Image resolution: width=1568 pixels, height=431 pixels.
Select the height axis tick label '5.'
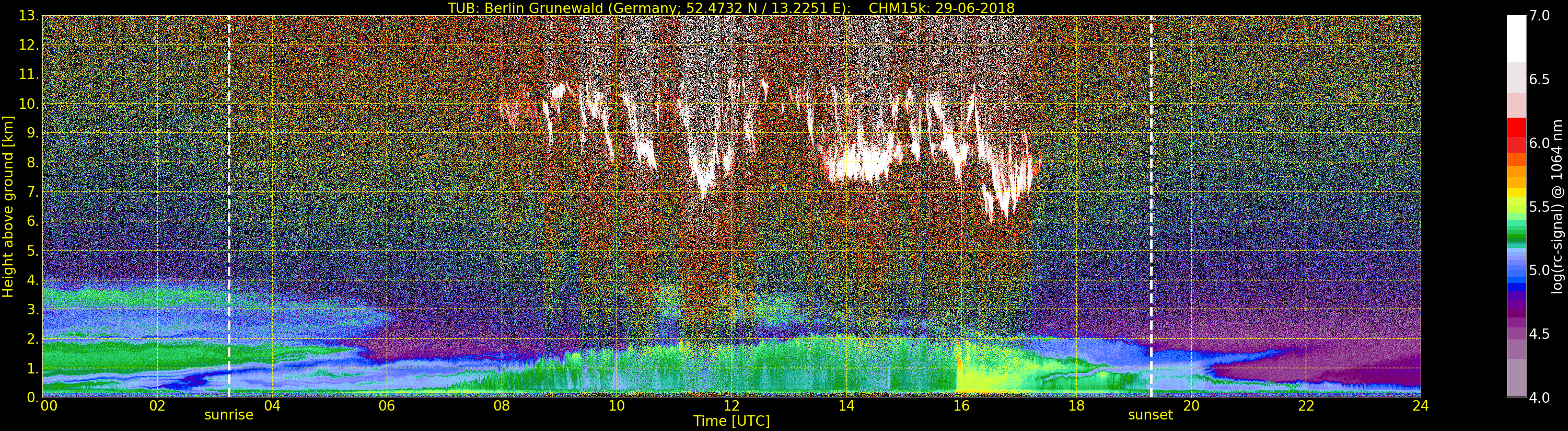click(x=32, y=251)
